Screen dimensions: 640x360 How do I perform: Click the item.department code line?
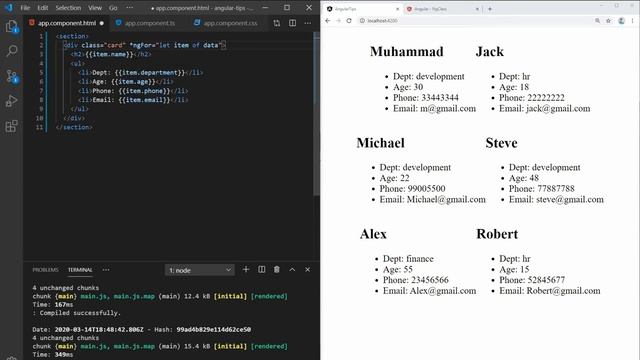(140, 73)
